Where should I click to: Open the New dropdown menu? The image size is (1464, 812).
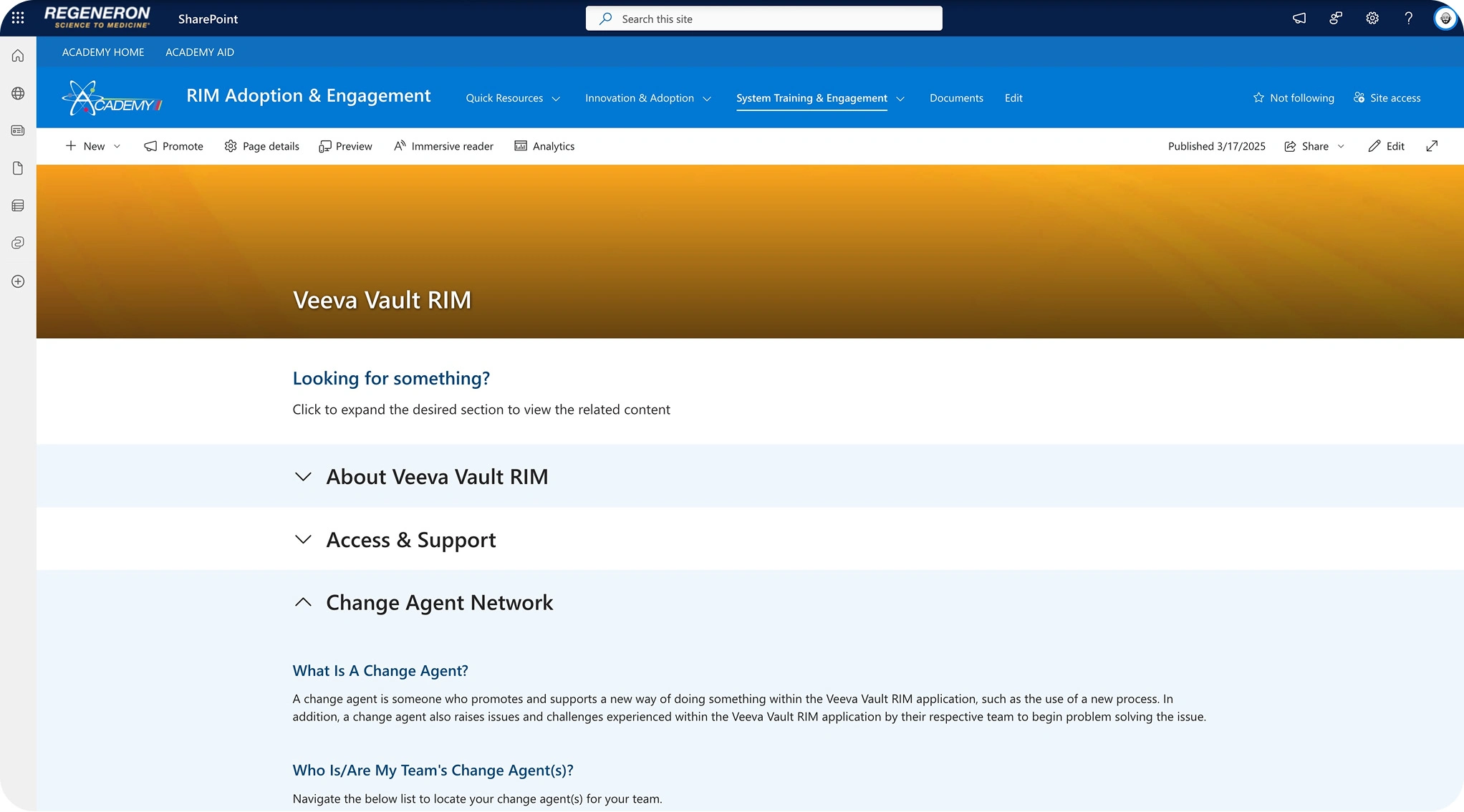coord(93,146)
